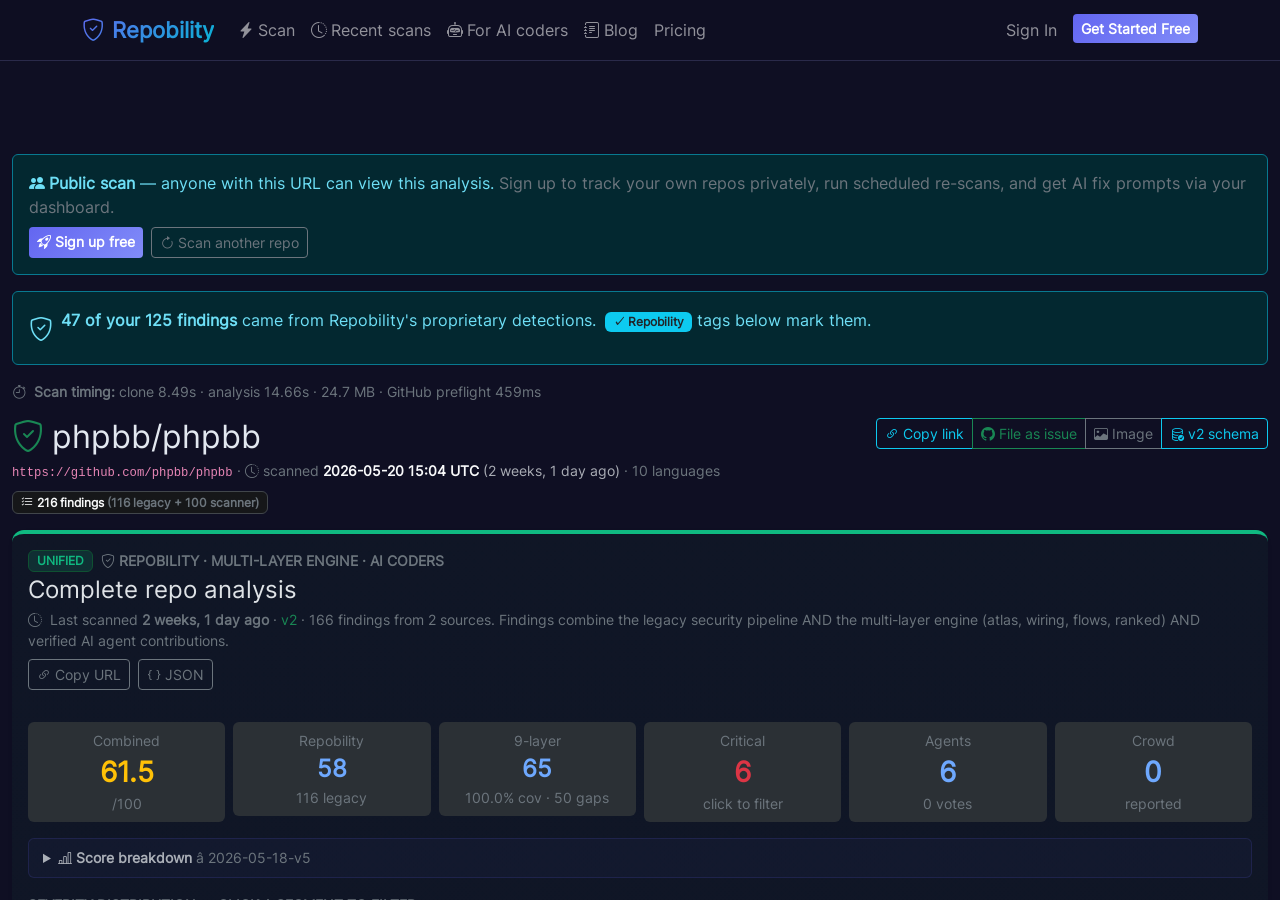This screenshot has width=1280, height=900.
Task: Click the clock icon beside Last scanned
Action: 35,620
